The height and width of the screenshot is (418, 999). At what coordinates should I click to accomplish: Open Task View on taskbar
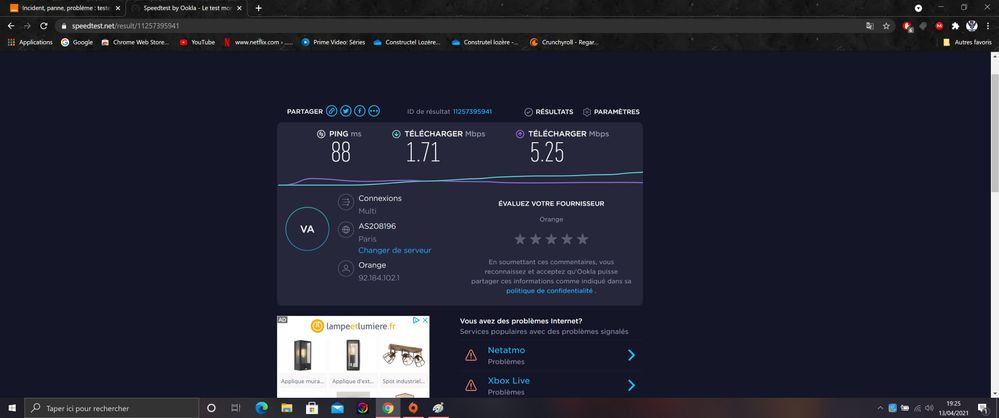coord(236,408)
